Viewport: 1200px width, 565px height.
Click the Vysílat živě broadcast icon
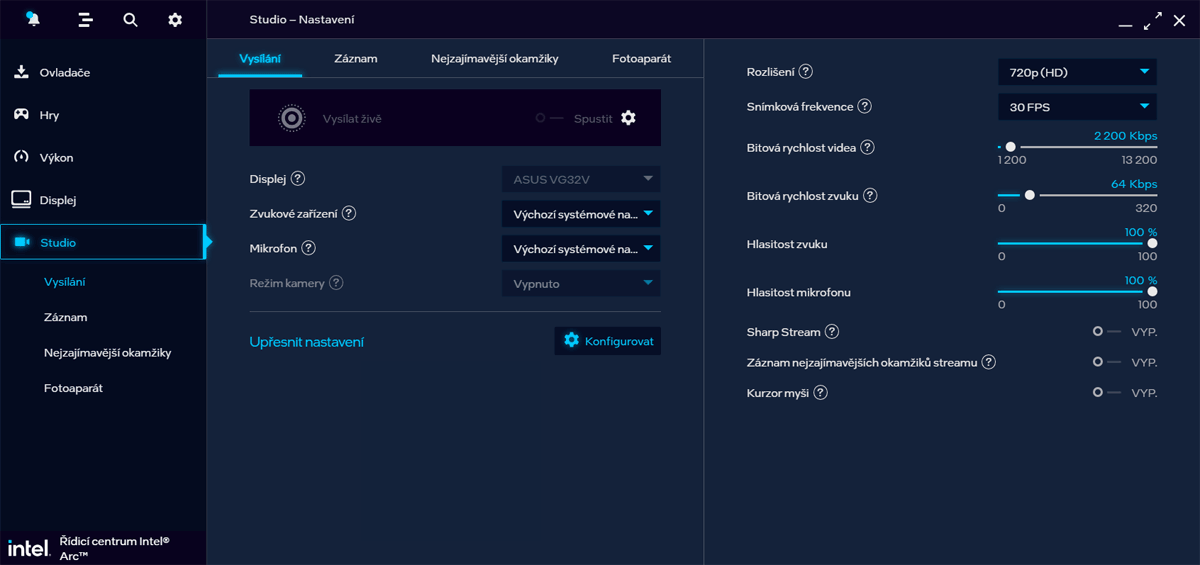291,118
